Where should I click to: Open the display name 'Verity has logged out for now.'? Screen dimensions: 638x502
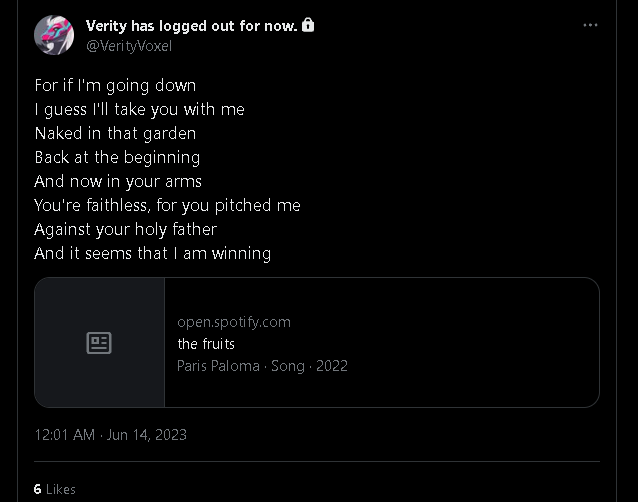point(191,26)
